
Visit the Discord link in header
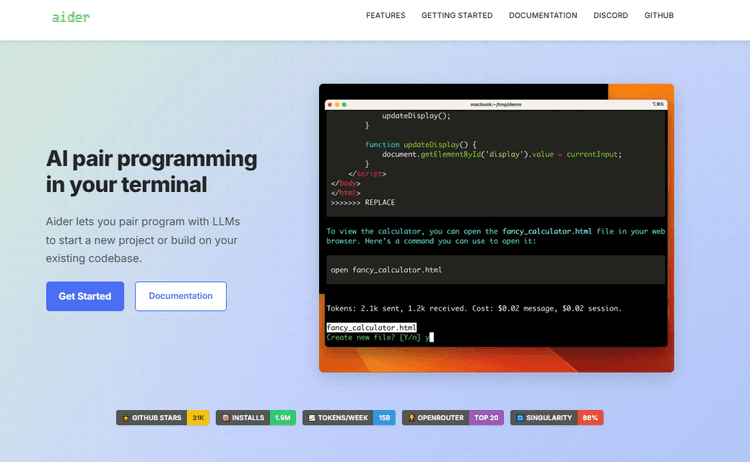coord(611,16)
